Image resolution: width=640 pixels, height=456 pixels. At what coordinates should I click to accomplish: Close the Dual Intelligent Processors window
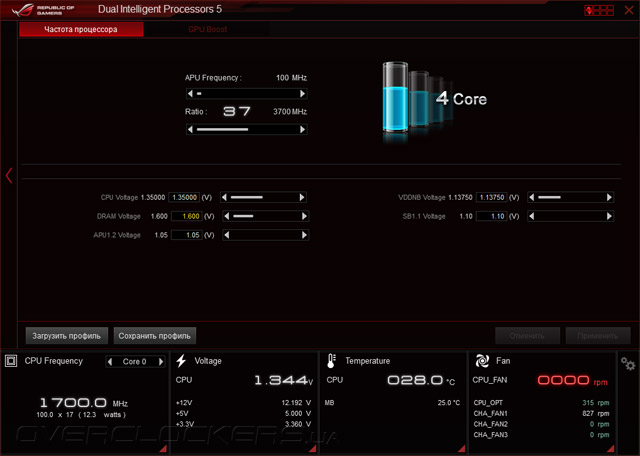click(629, 10)
